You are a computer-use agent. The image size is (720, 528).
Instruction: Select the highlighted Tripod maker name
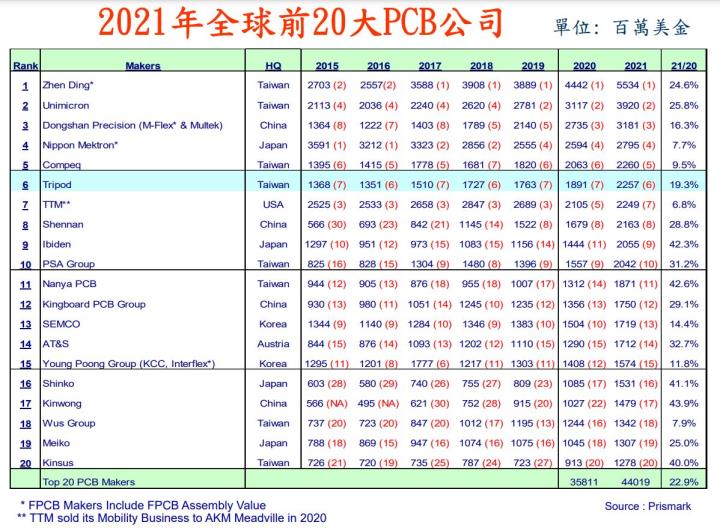click(57, 185)
